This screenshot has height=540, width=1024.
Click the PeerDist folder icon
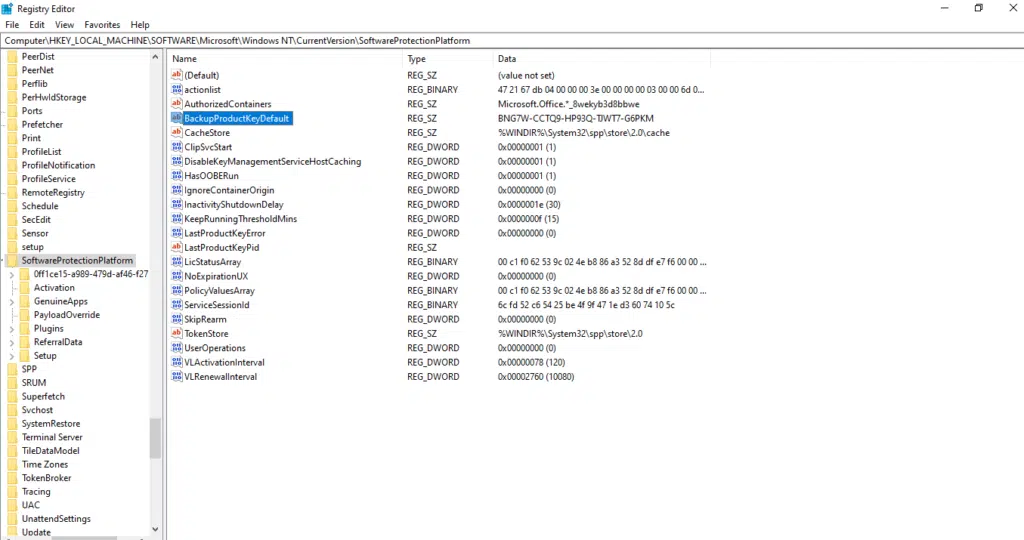[12, 57]
